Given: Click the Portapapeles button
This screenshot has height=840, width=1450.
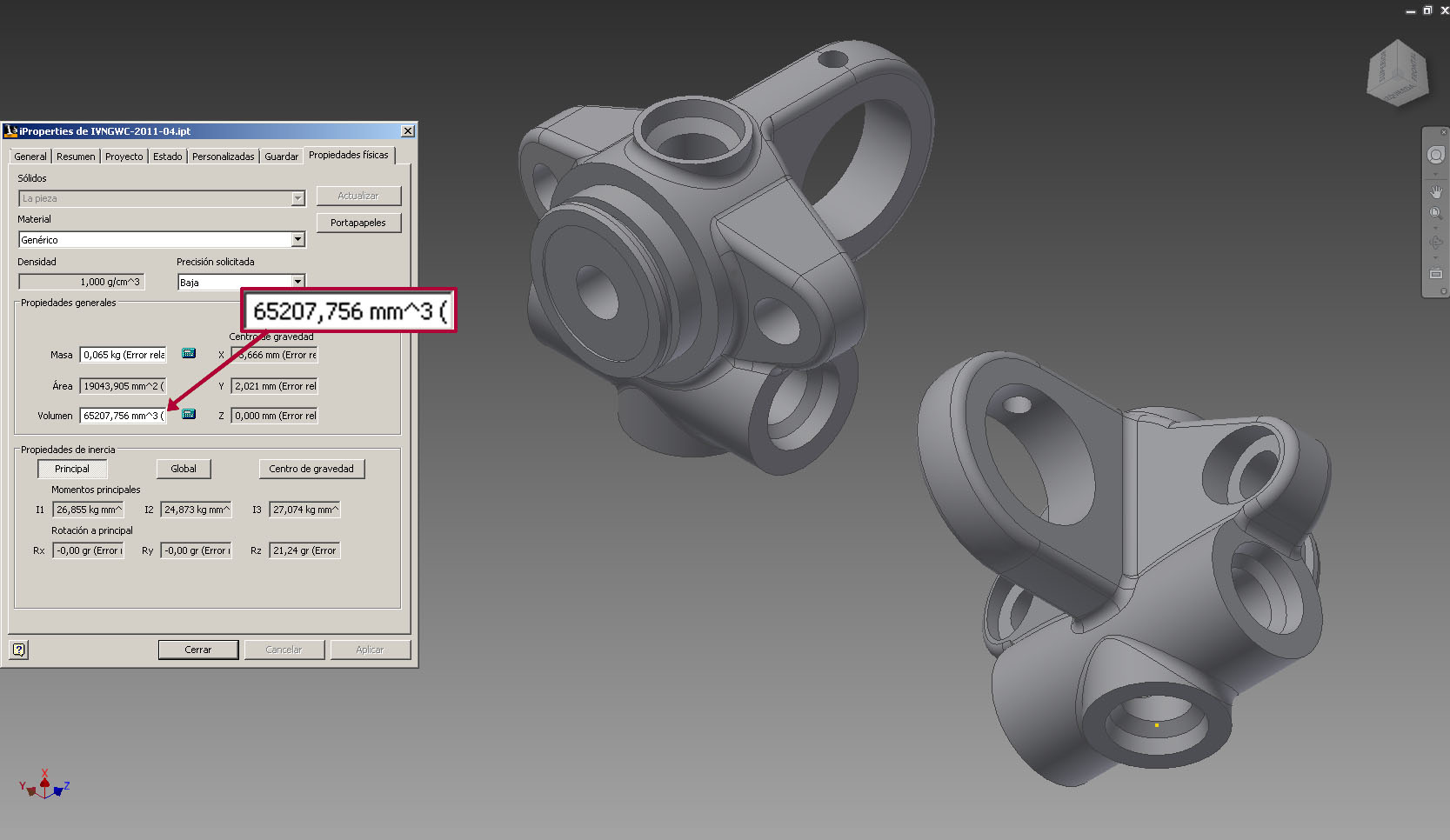Looking at the screenshot, I should tap(358, 223).
